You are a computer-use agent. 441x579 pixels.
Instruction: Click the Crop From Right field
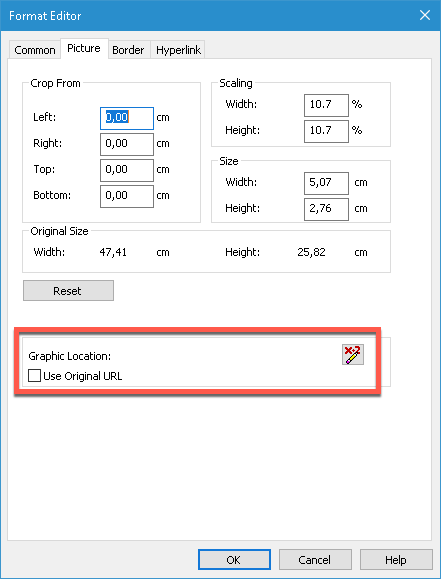click(x=127, y=144)
